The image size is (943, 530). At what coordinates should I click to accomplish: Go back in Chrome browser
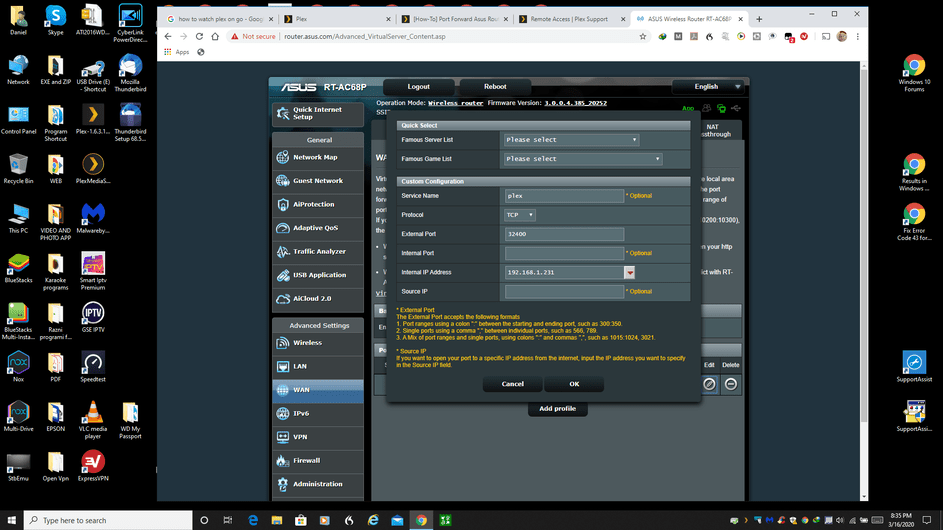pyautogui.click(x=168, y=36)
